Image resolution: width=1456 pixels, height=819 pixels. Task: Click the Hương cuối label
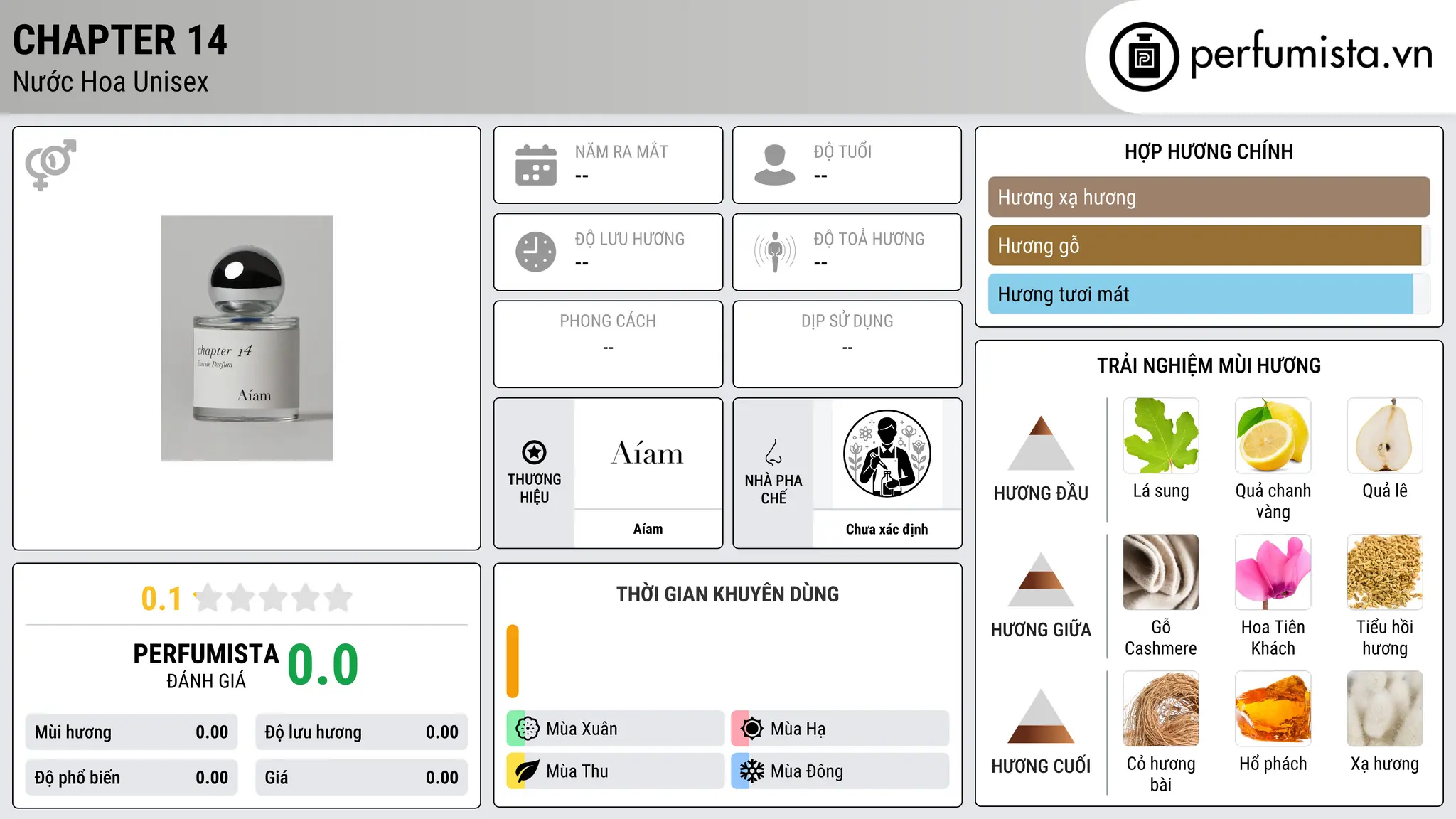click(x=1041, y=766)
